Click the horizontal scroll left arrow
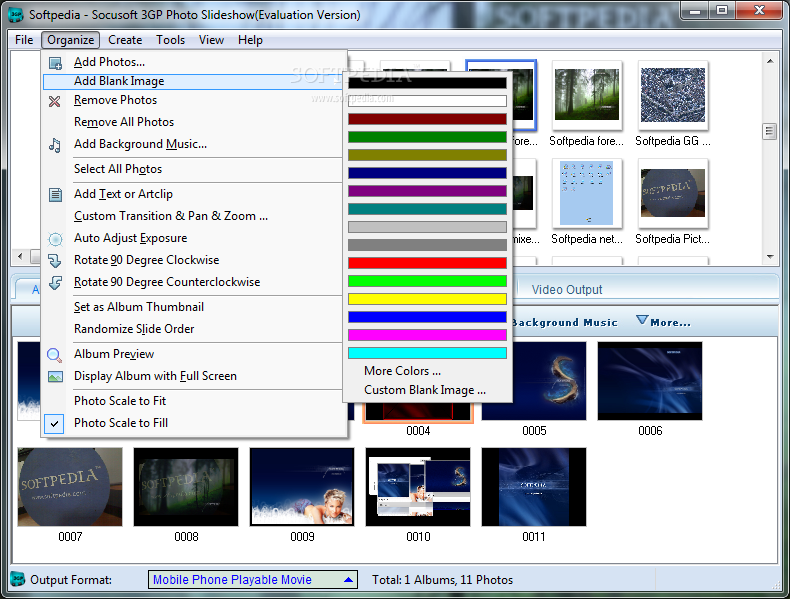Viewport: 790px width, 599px height. [x=20, y=257]
